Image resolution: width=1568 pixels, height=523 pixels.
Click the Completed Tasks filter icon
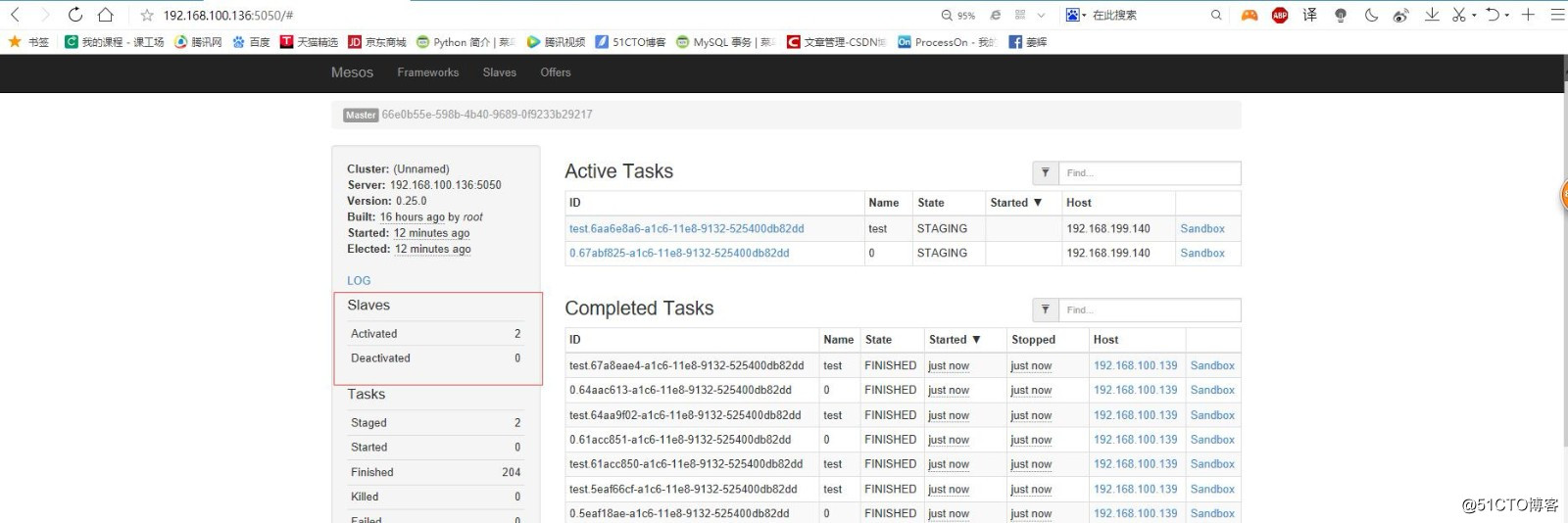coord(1045,310)
